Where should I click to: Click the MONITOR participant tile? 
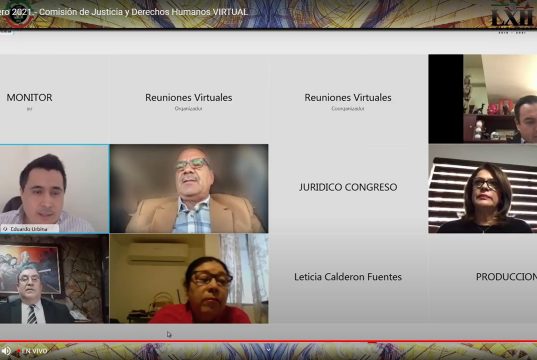(54, 99)
